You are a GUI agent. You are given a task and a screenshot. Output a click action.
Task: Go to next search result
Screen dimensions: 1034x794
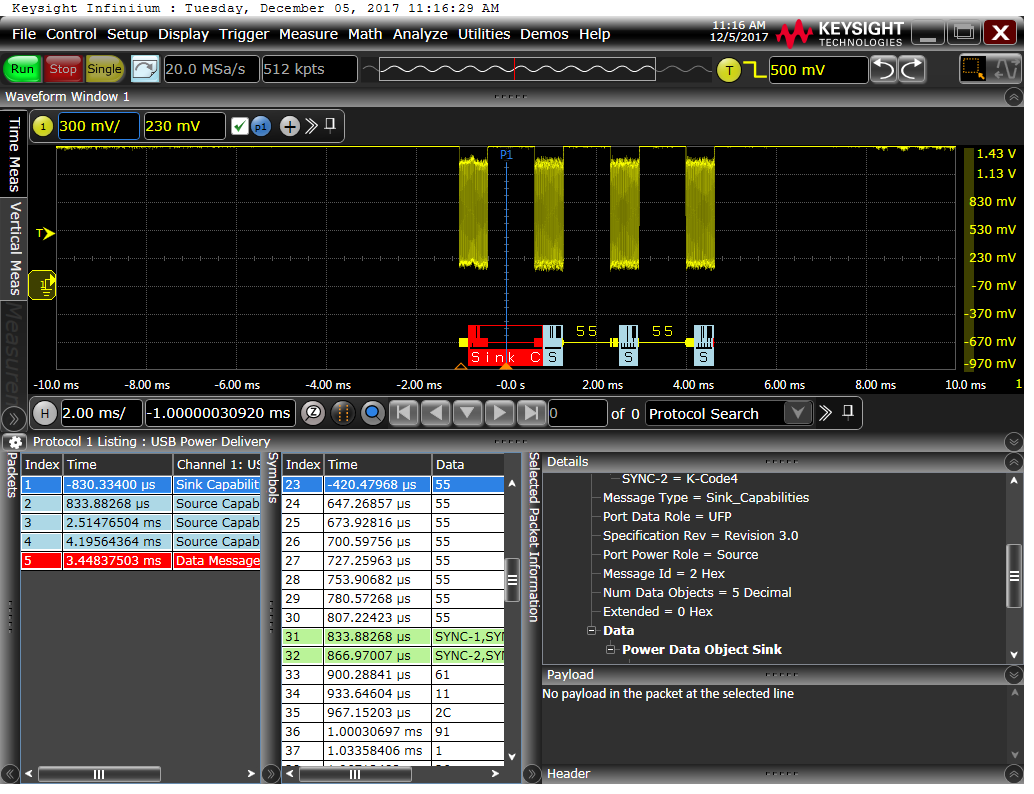pyautogui.click(x=500, y=414)
